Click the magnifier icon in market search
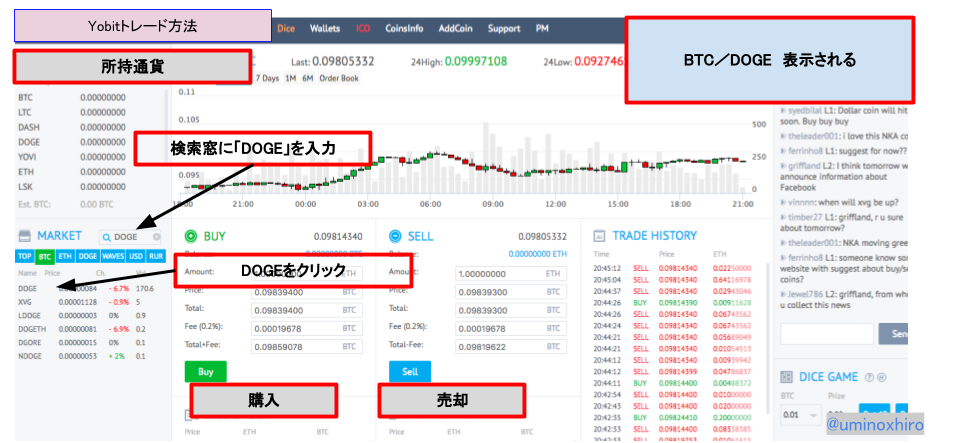 click(106, 237)
